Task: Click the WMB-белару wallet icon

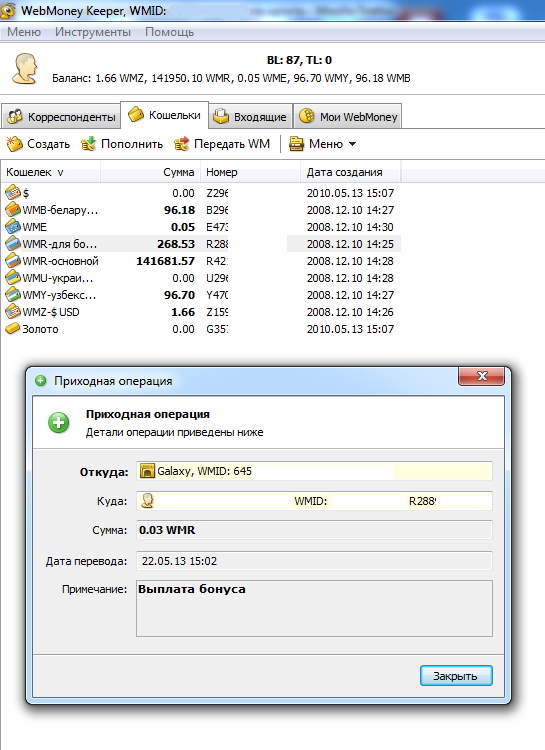Action: (13, 210)
